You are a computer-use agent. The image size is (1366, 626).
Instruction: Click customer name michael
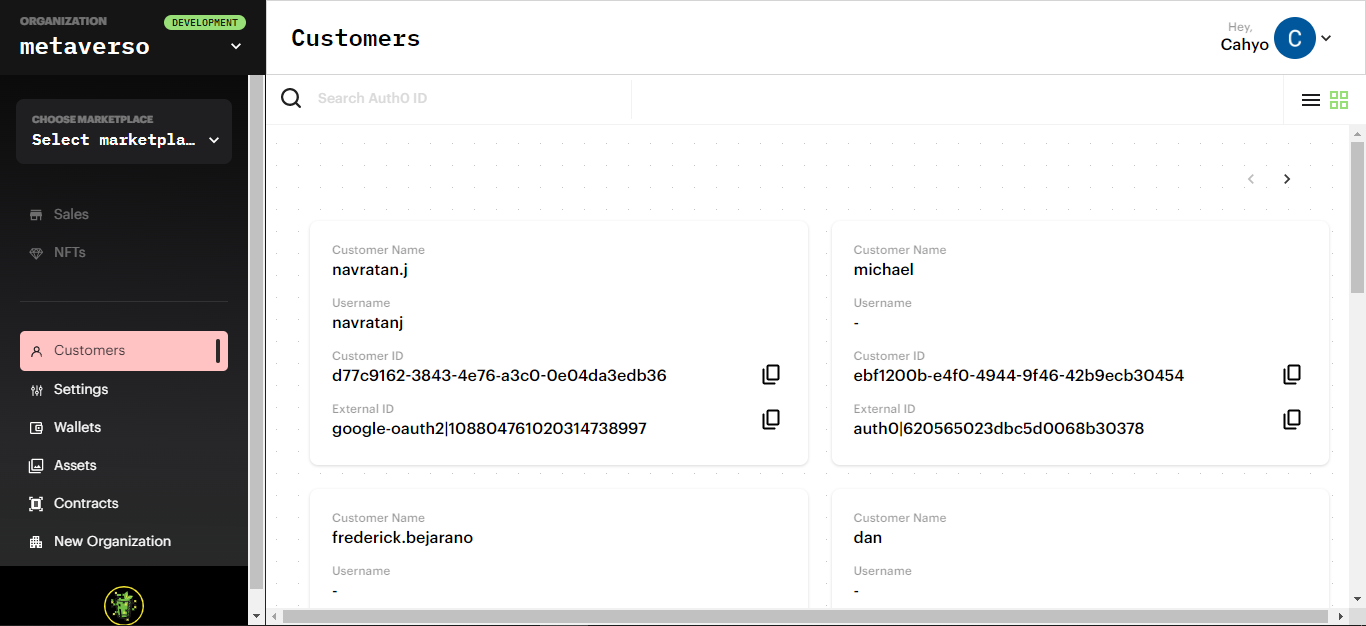point(883,270)
